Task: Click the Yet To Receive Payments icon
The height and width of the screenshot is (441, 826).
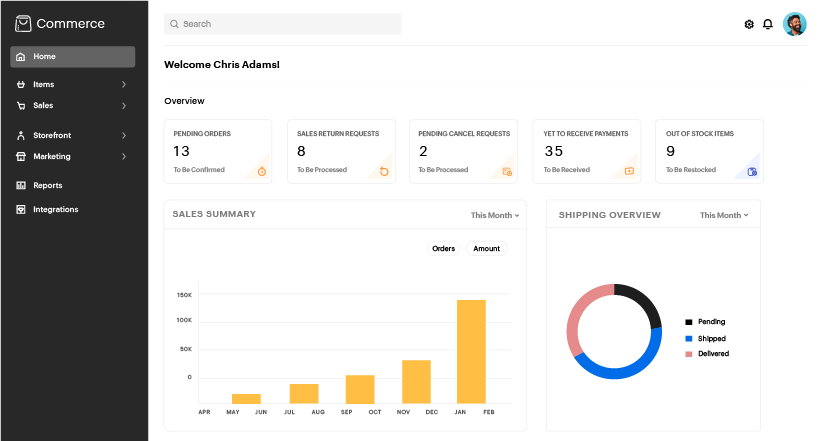Action: [629, 171]
